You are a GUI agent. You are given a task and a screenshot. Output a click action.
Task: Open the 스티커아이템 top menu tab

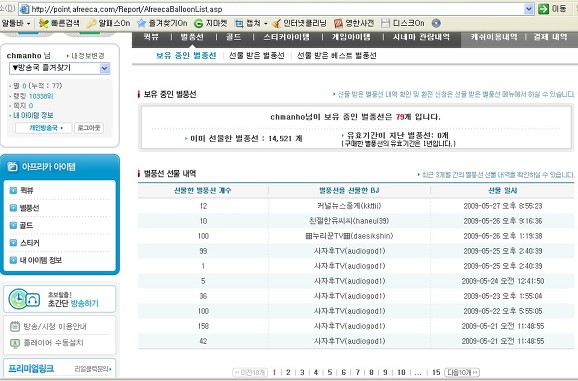pos(286,37)
